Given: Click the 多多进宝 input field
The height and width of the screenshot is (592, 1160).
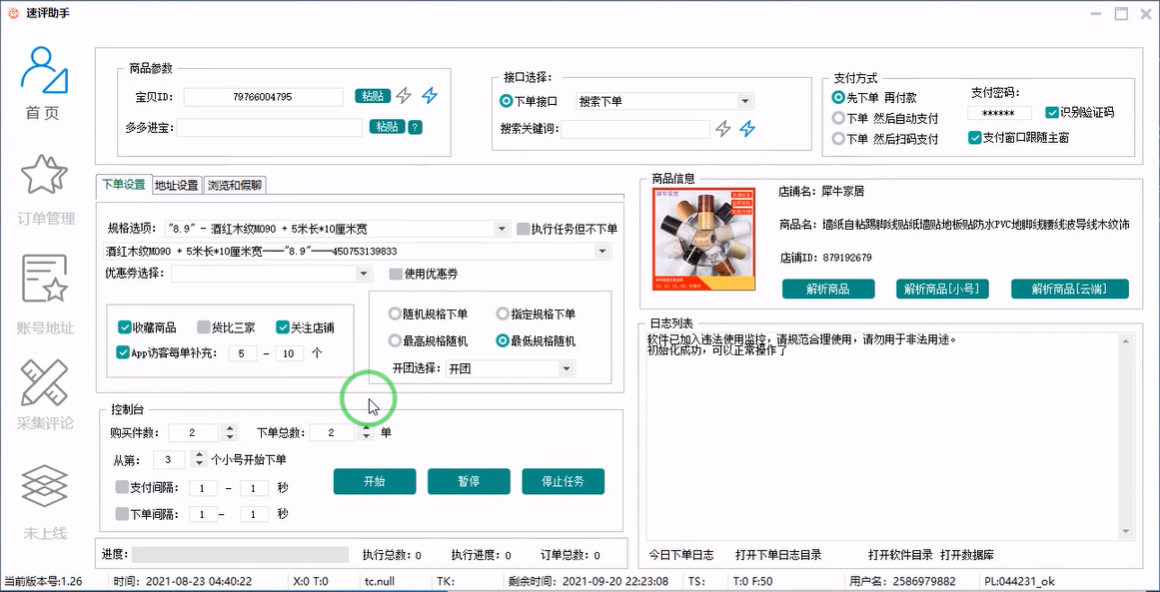Looking at the screenshot, I should (x=269, y=128).
